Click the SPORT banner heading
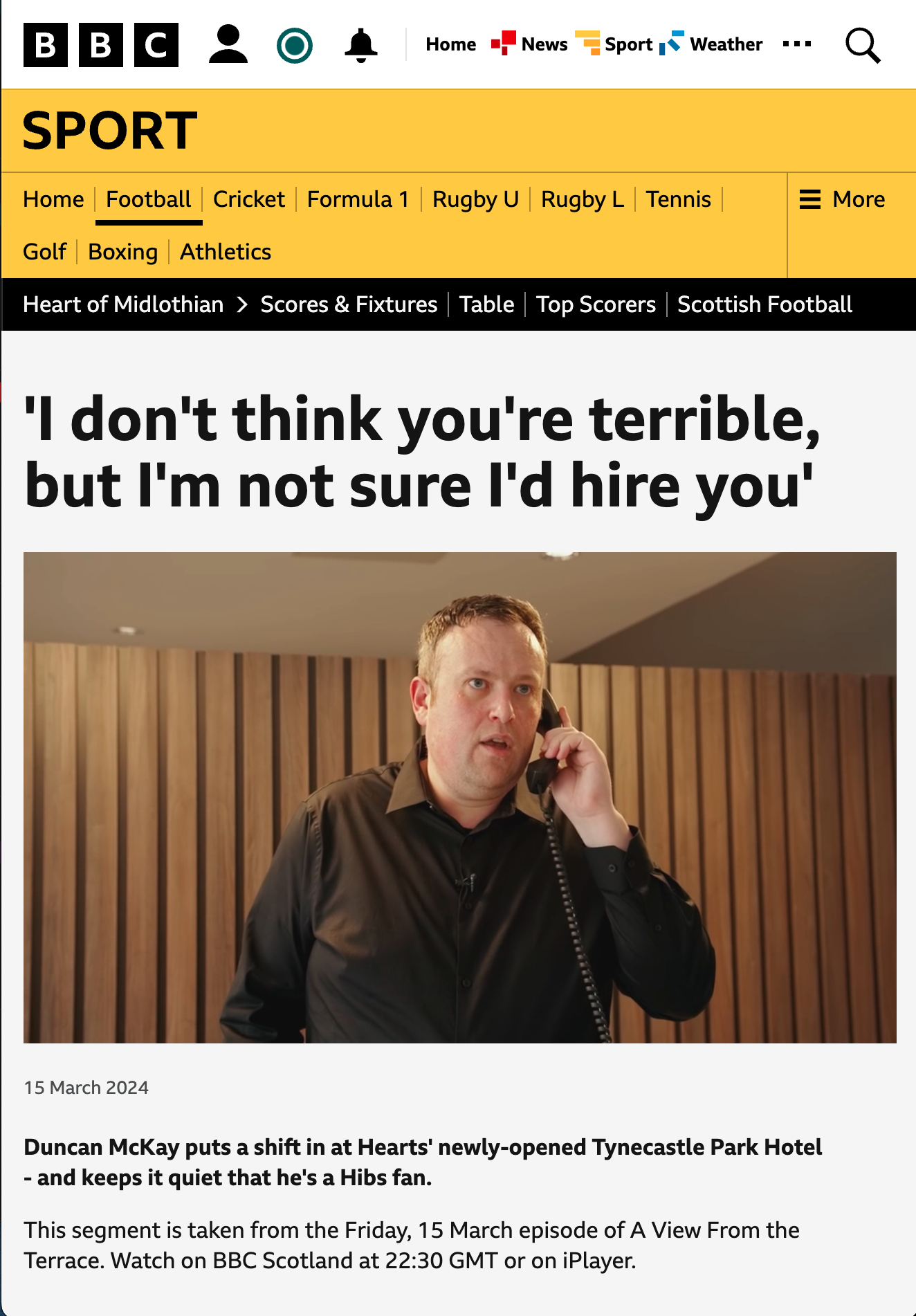The height and width of the screenshot is (1316, 916). coord(110,130)
